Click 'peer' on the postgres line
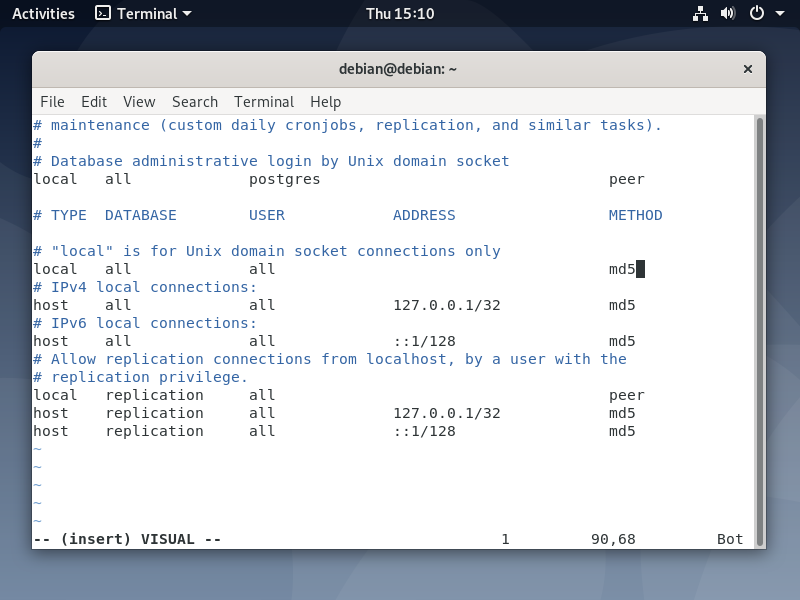800x600 pixels. click(627, 180)
